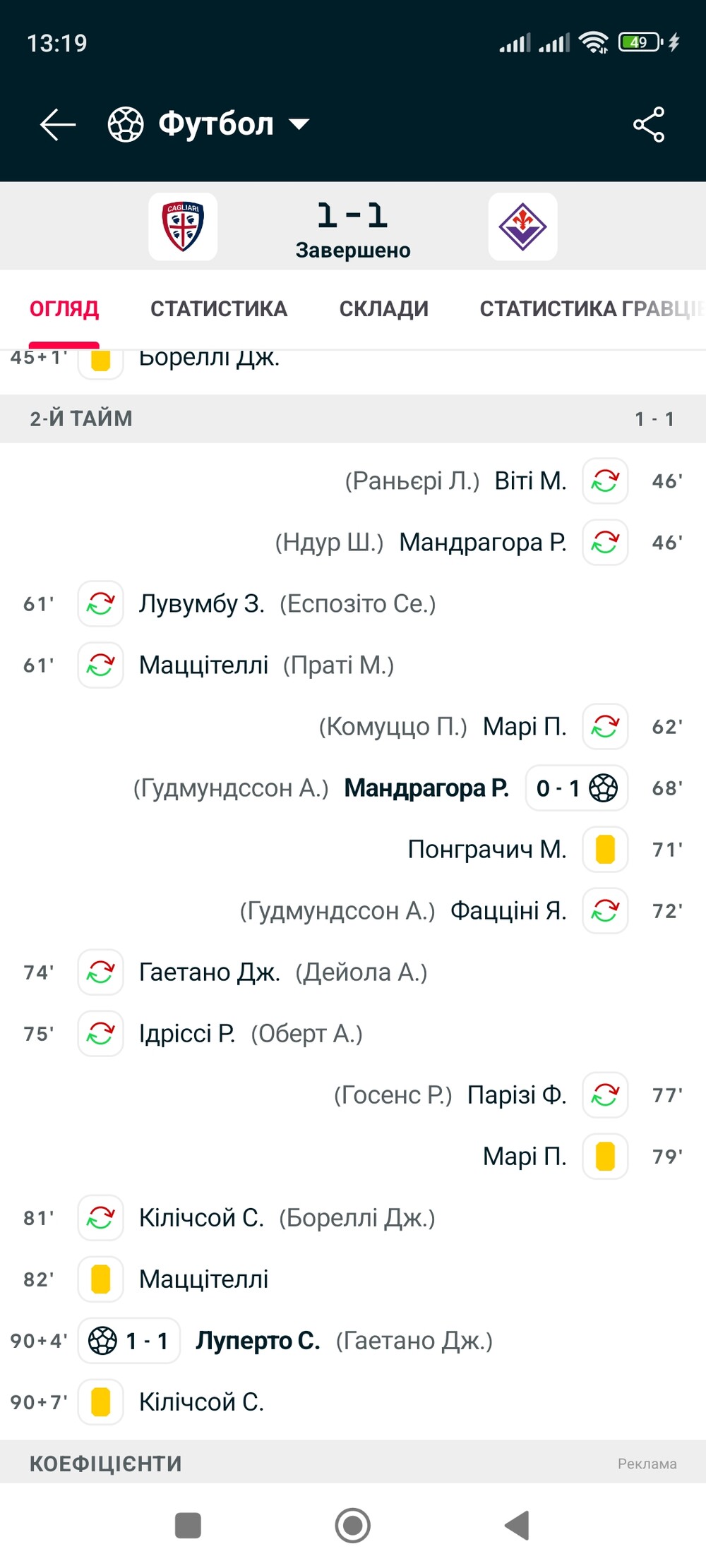Tap goal icon at 68' Мандрагора
Viewport: 706px width, 1568px height.
(x=604, y=788)
